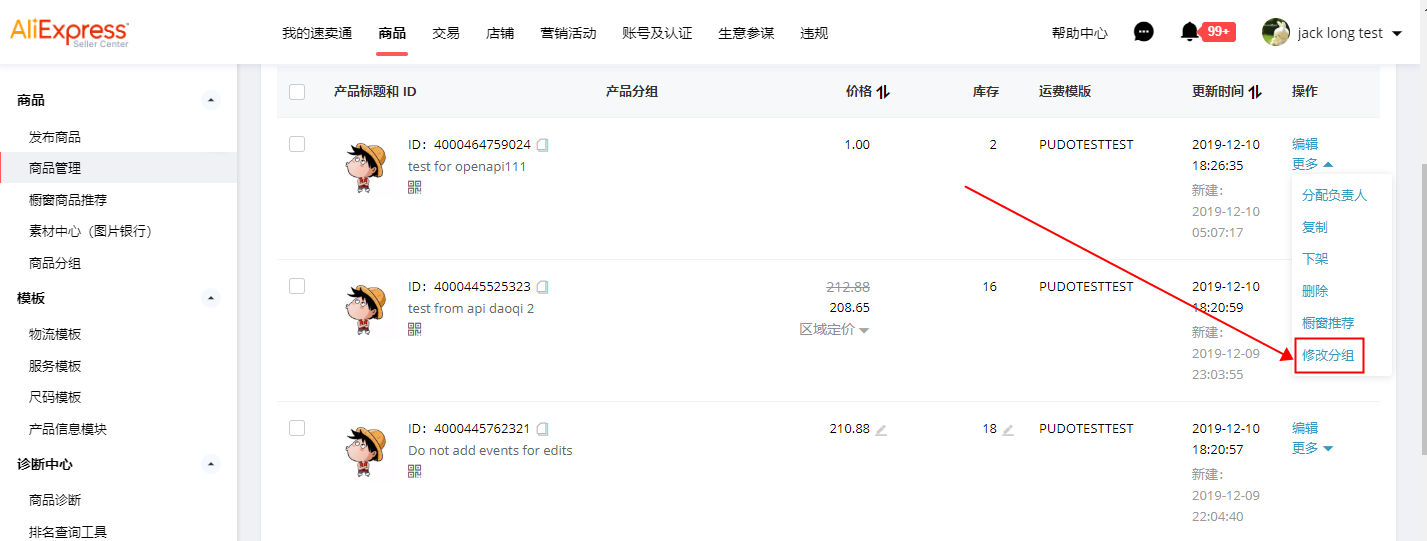The width and height of the screenshot is (1427, 541).
Task: Sort by price column arrows
Action: (x=883, y=92)
